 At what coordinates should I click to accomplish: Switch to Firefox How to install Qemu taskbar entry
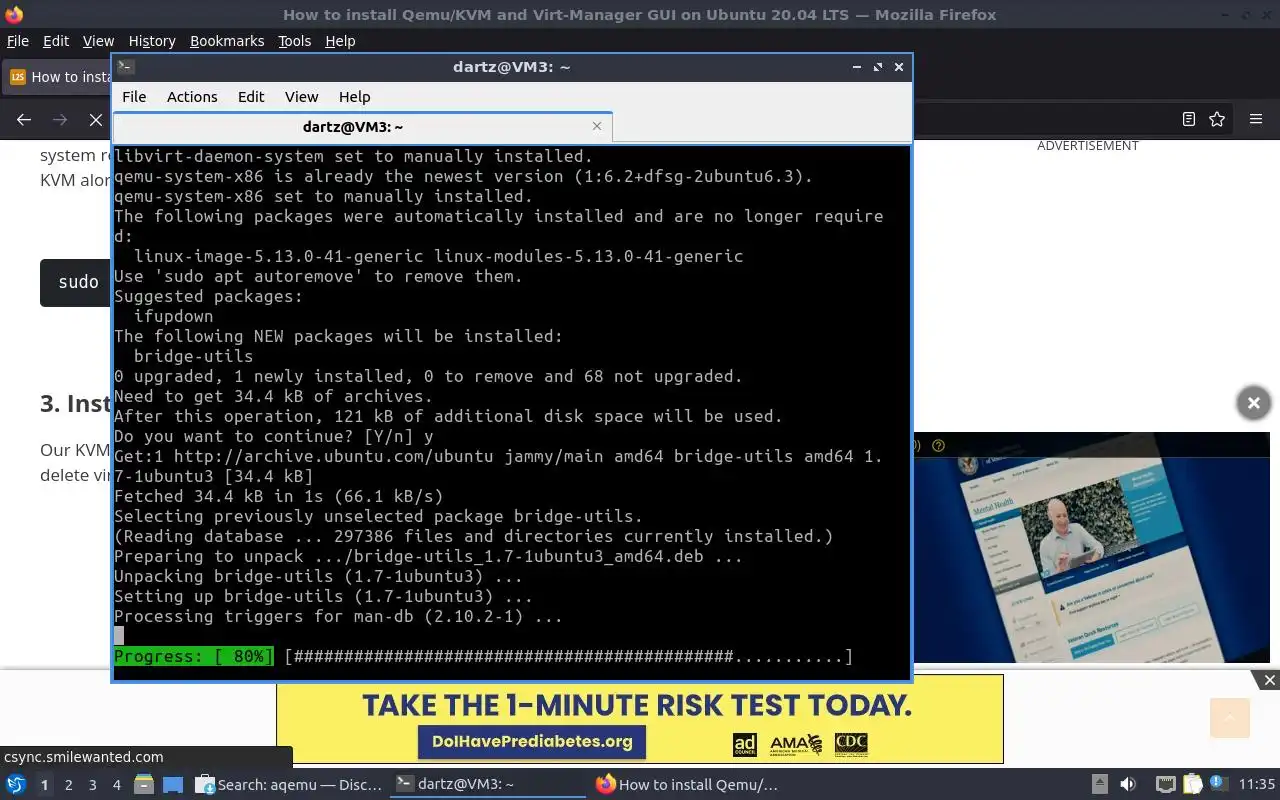pyautogui.click(x=688, y=785)
